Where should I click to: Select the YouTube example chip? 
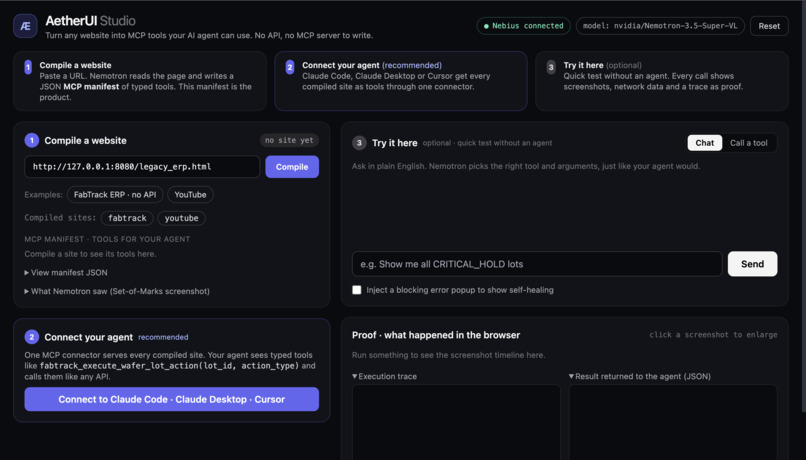(190, 195)
